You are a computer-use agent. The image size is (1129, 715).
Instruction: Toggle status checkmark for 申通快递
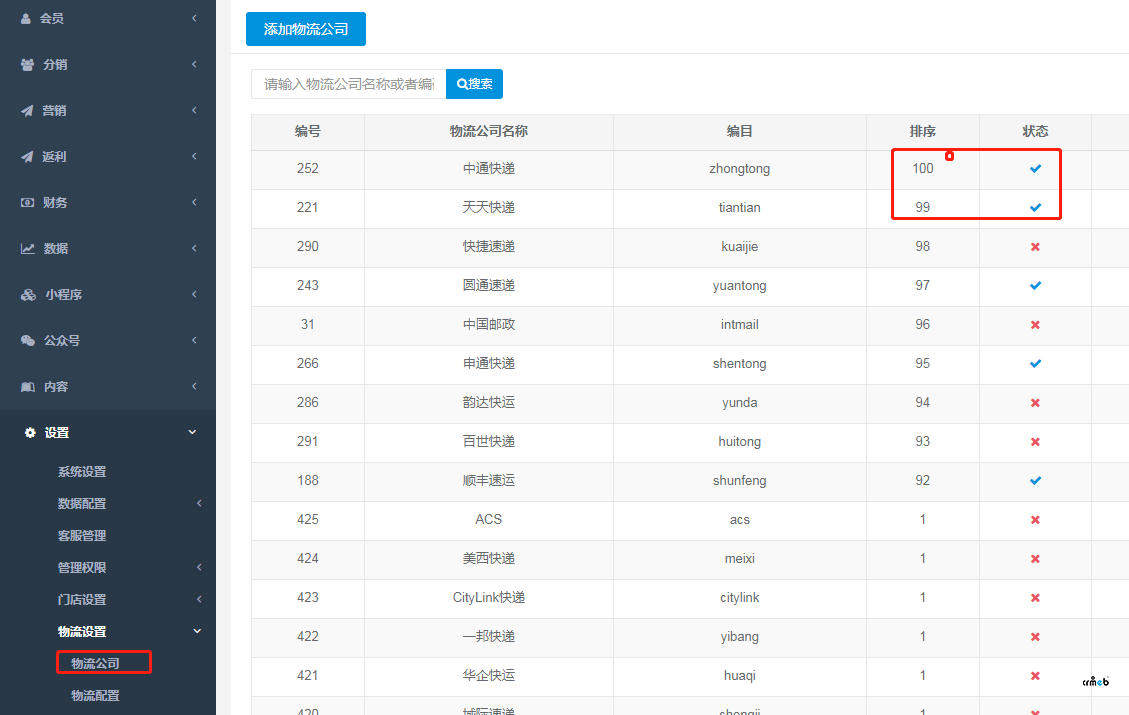point(1035,364)
